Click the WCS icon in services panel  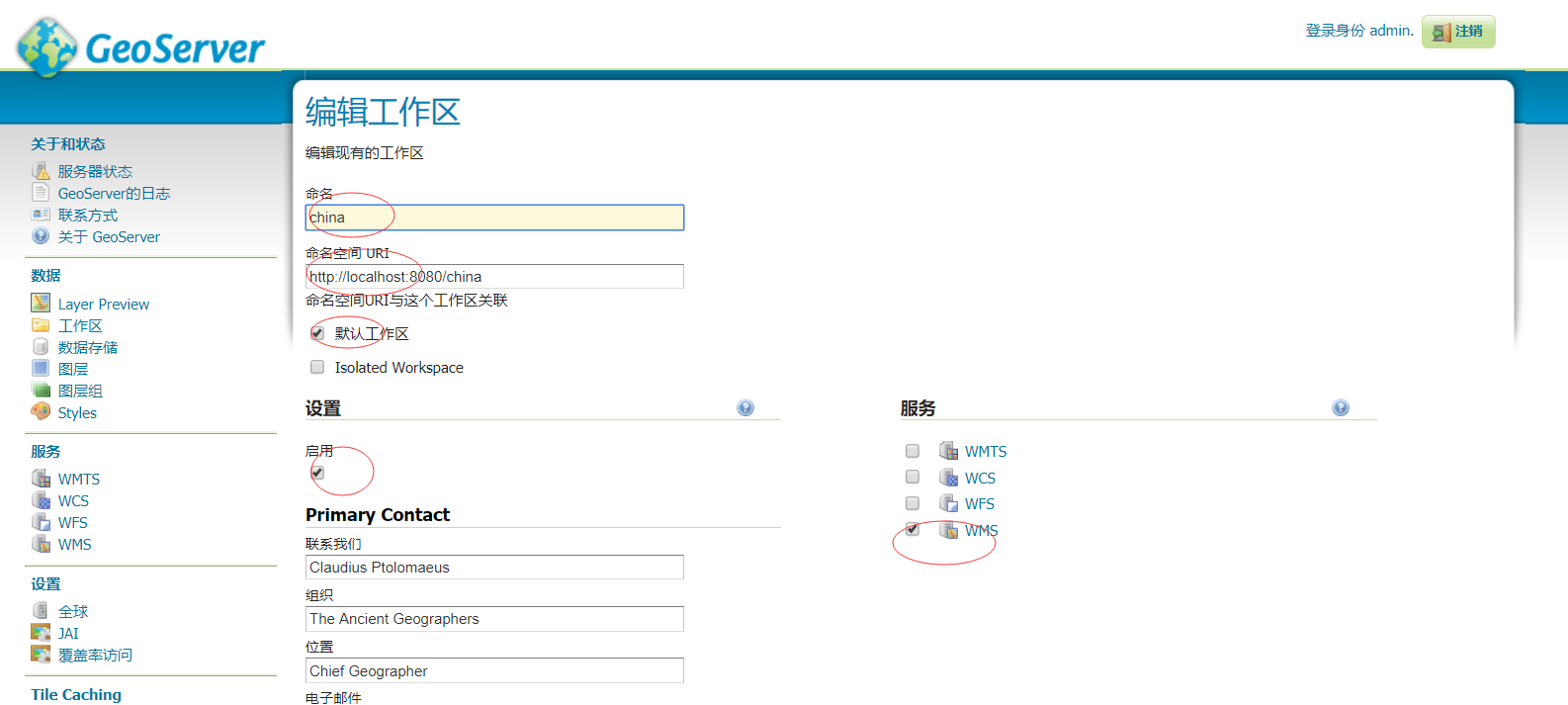(x=948, y=478)
